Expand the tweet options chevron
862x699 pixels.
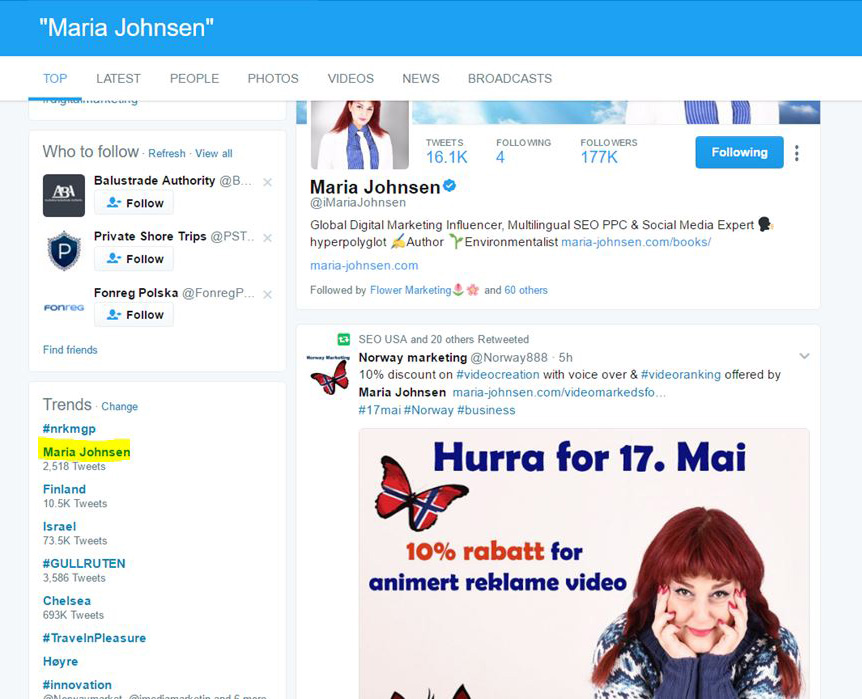coord(804,356)
